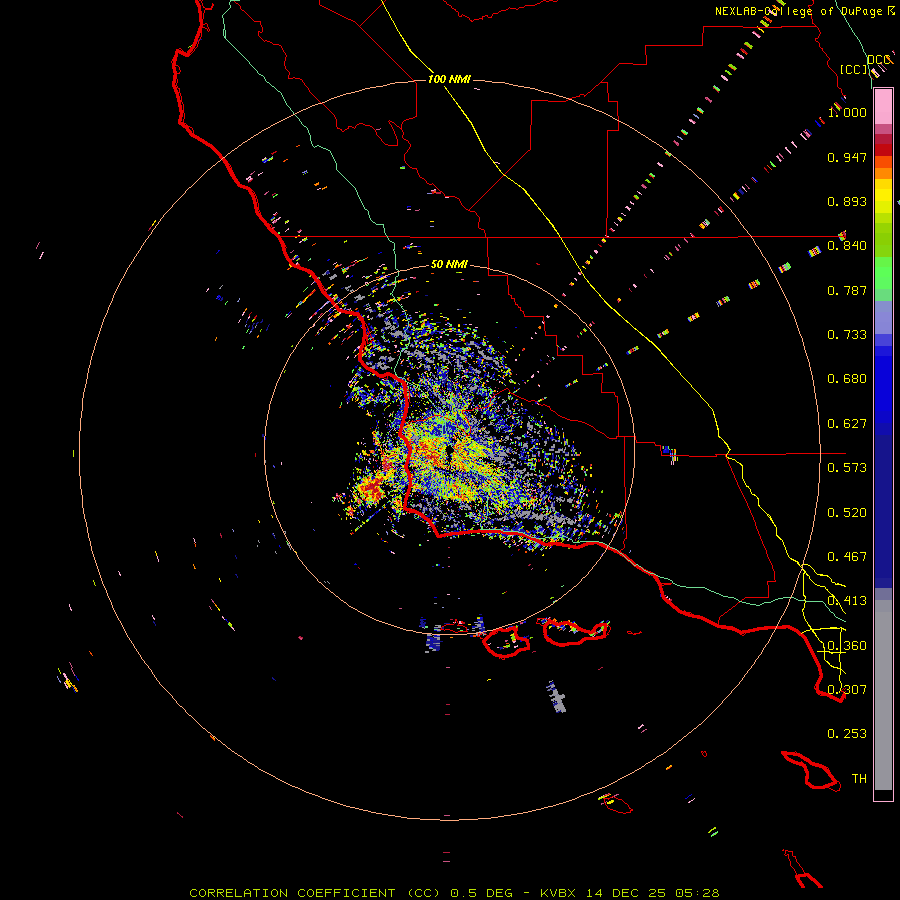Click the 0.413 legend value
Viewport: 900px width, 900px height.
coord(847,601)
